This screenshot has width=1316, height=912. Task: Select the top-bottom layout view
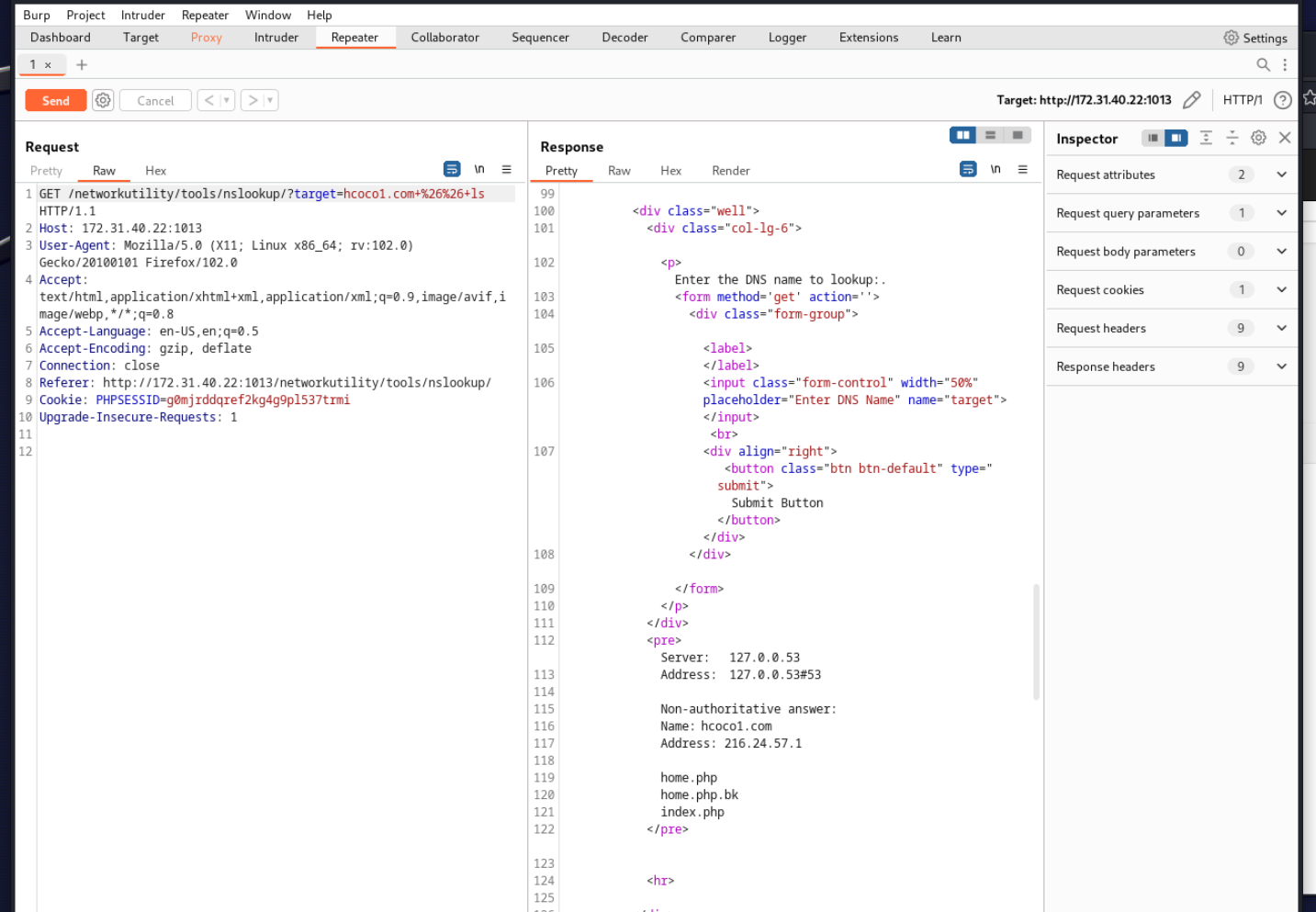[x=990, y=135]
